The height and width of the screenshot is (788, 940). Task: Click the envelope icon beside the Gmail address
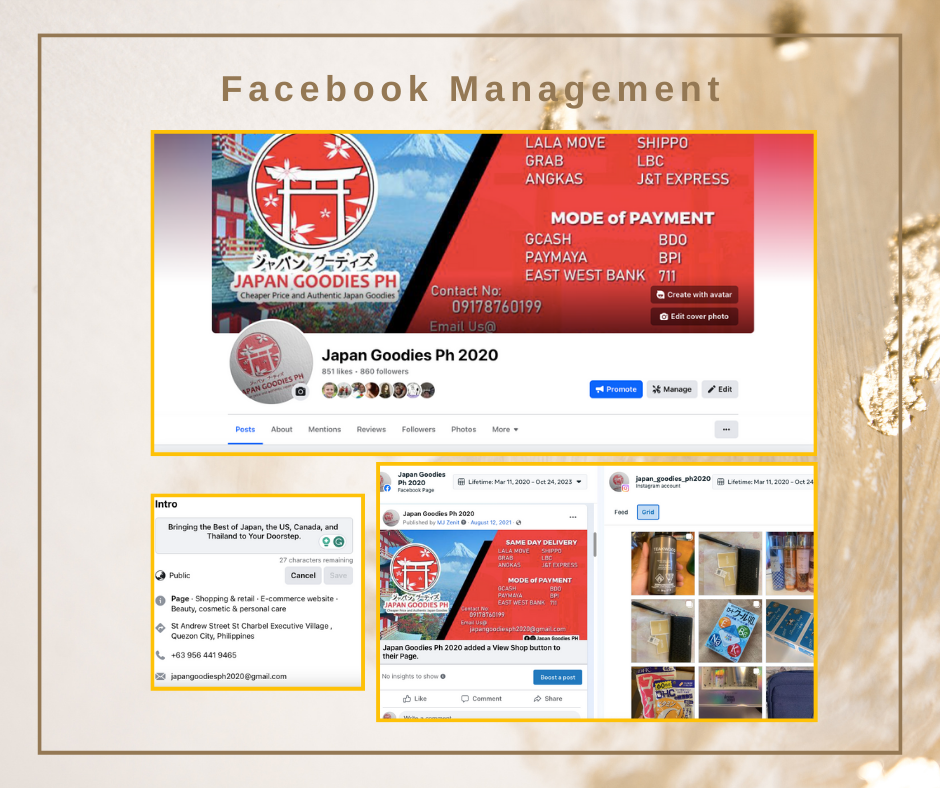click(x=161, y=676)
